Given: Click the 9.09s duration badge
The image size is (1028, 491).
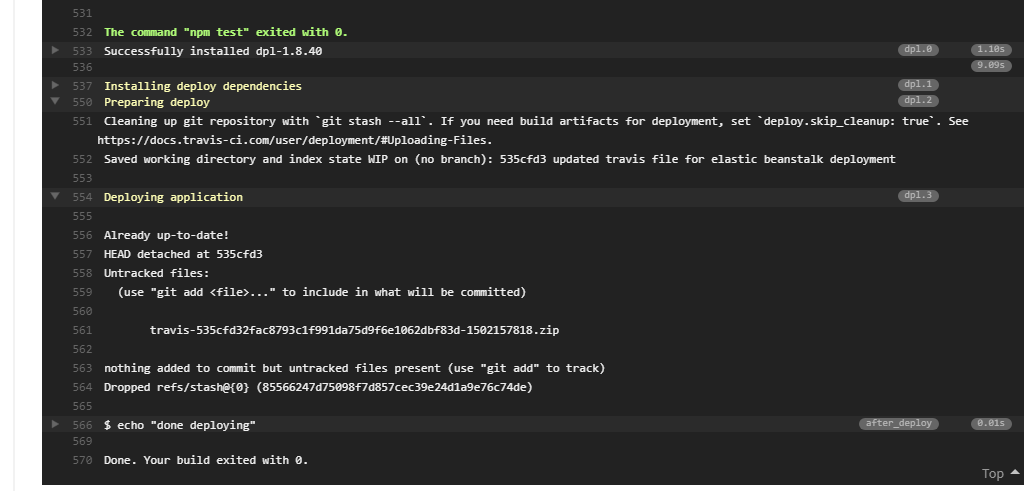Looking at the screenshot, I should coord(991,66).
